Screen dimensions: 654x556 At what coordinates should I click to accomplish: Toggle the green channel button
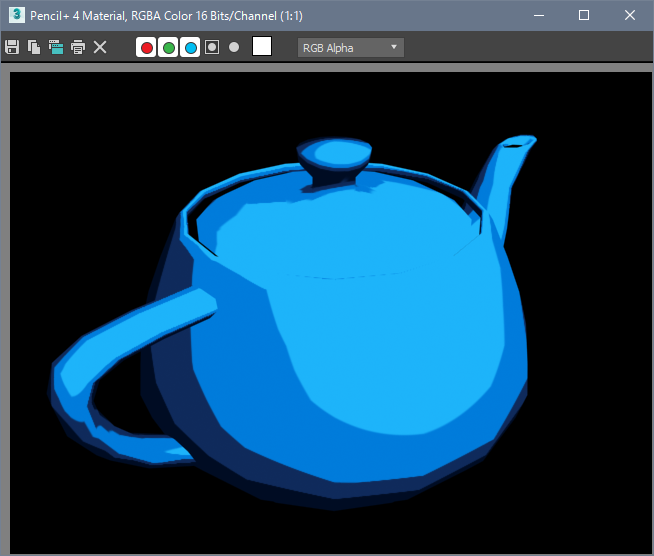coord(168,47)
